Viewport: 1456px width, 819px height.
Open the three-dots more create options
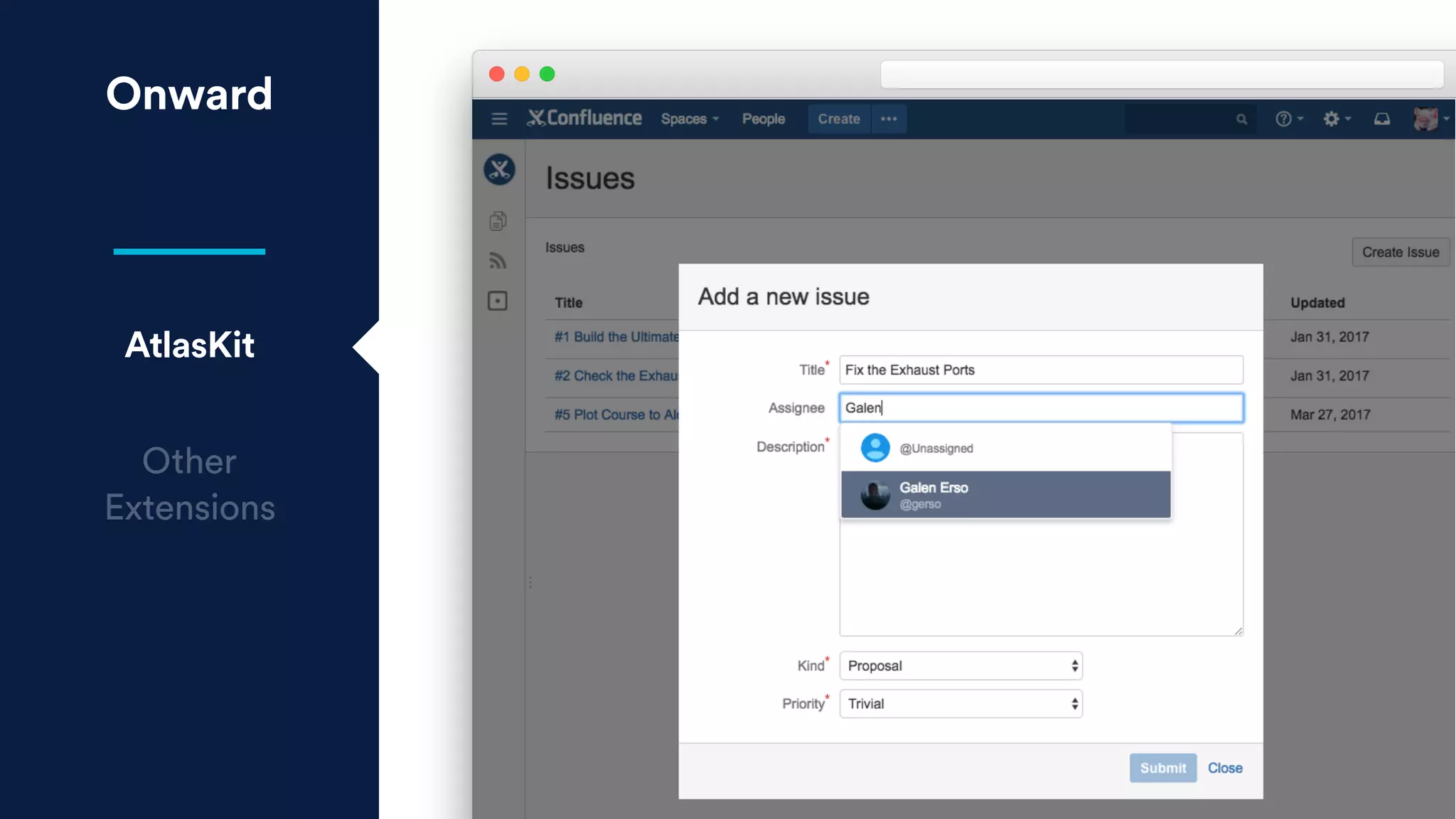(x=889, y=119)
